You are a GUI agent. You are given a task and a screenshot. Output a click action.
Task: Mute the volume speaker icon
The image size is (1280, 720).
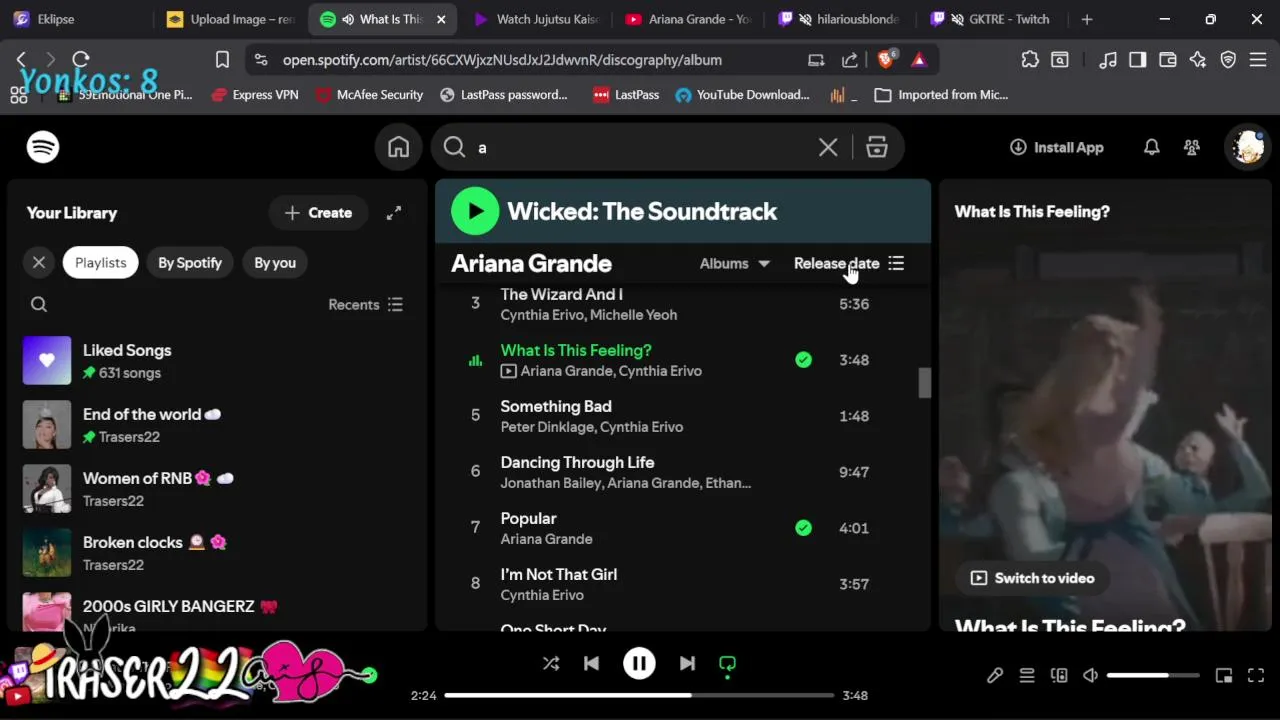coord(1091,676)
